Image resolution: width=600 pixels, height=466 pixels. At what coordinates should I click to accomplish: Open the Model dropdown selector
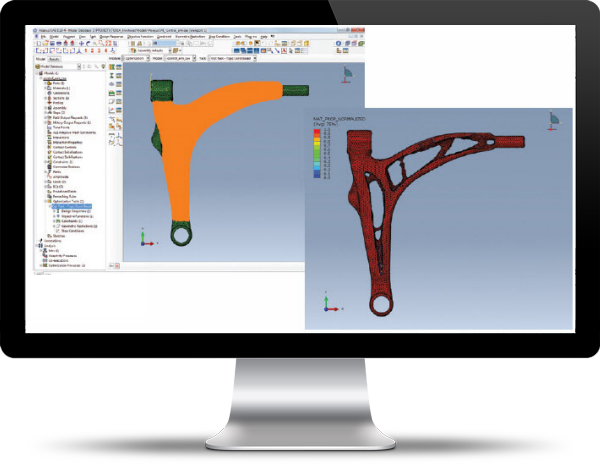tap(180, 58)
